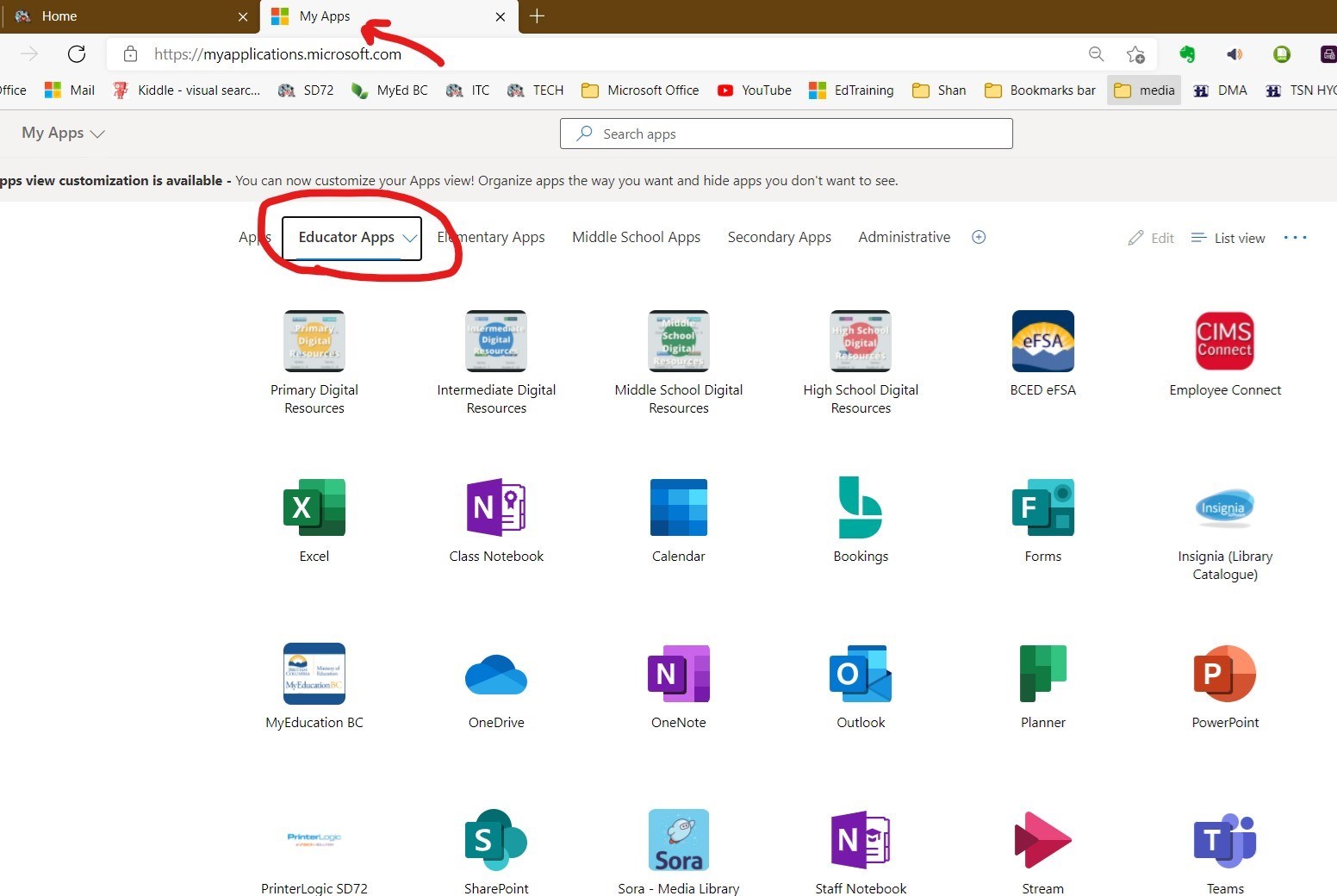Open Outlook app
Screen dimensions: 1337x896
click(x=861, y=674)
